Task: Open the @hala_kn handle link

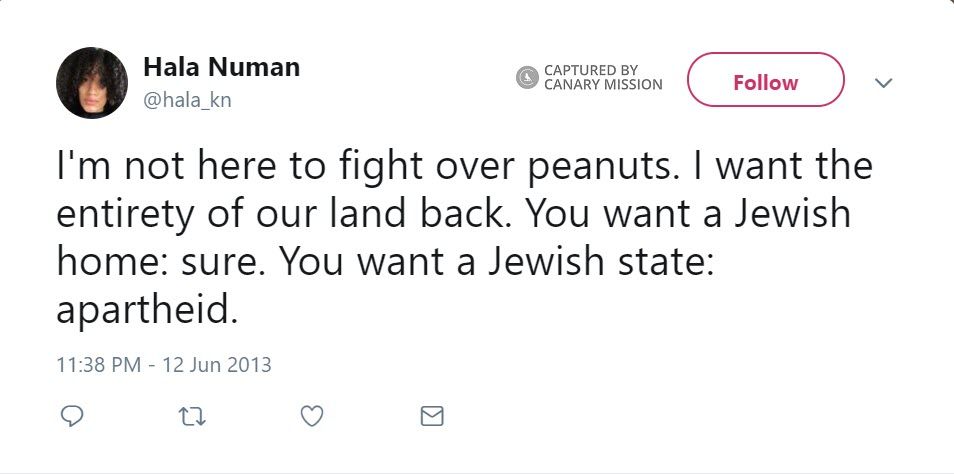Action: coord(188,100)
